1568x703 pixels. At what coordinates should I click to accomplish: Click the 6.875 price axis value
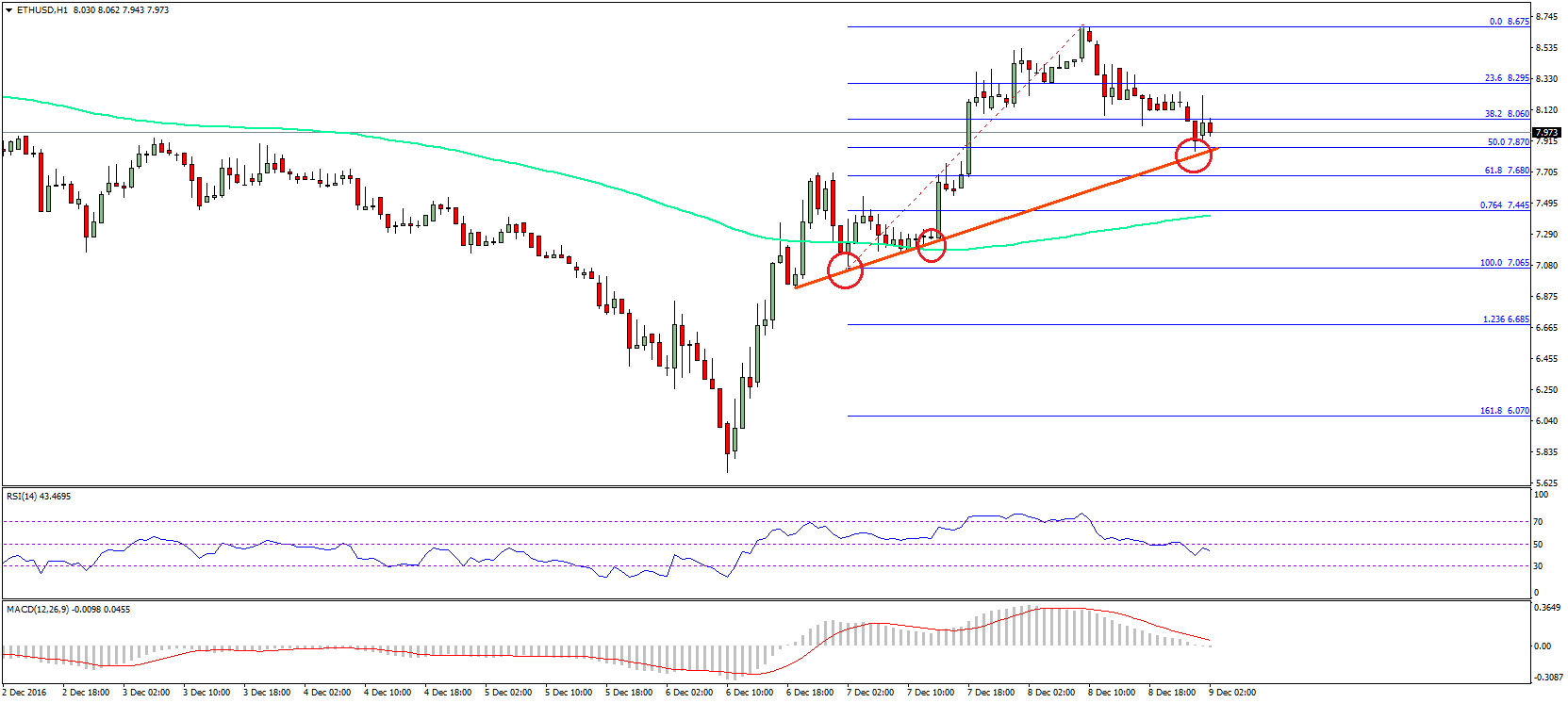pos(1546,297)
